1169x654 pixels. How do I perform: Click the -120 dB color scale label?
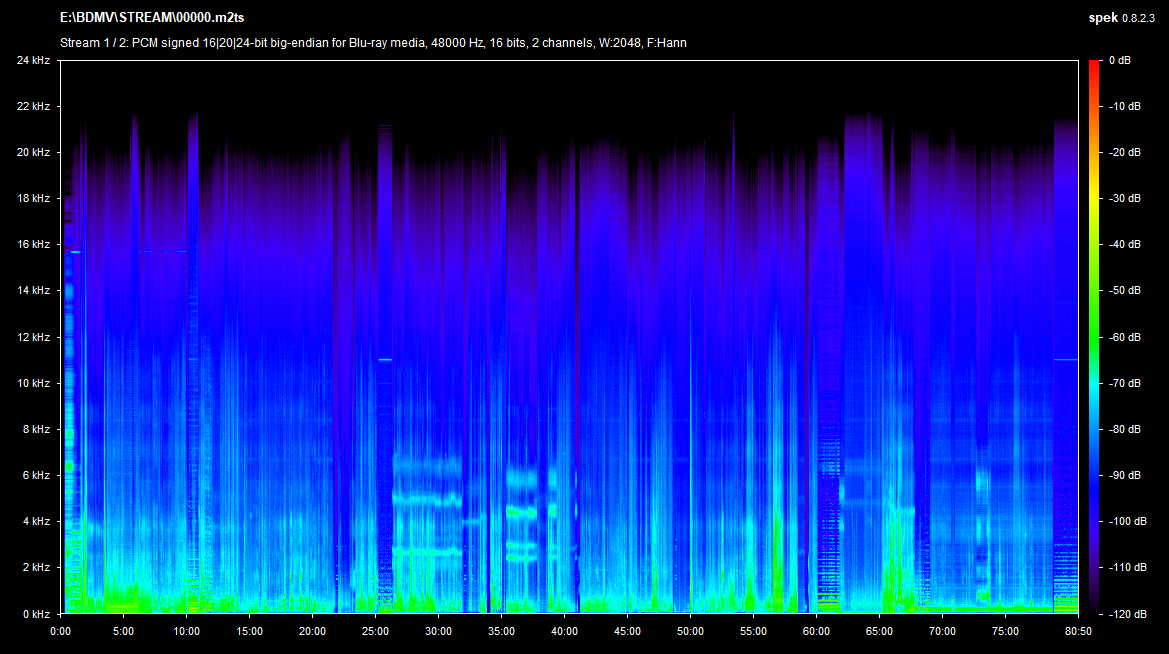1126,613
